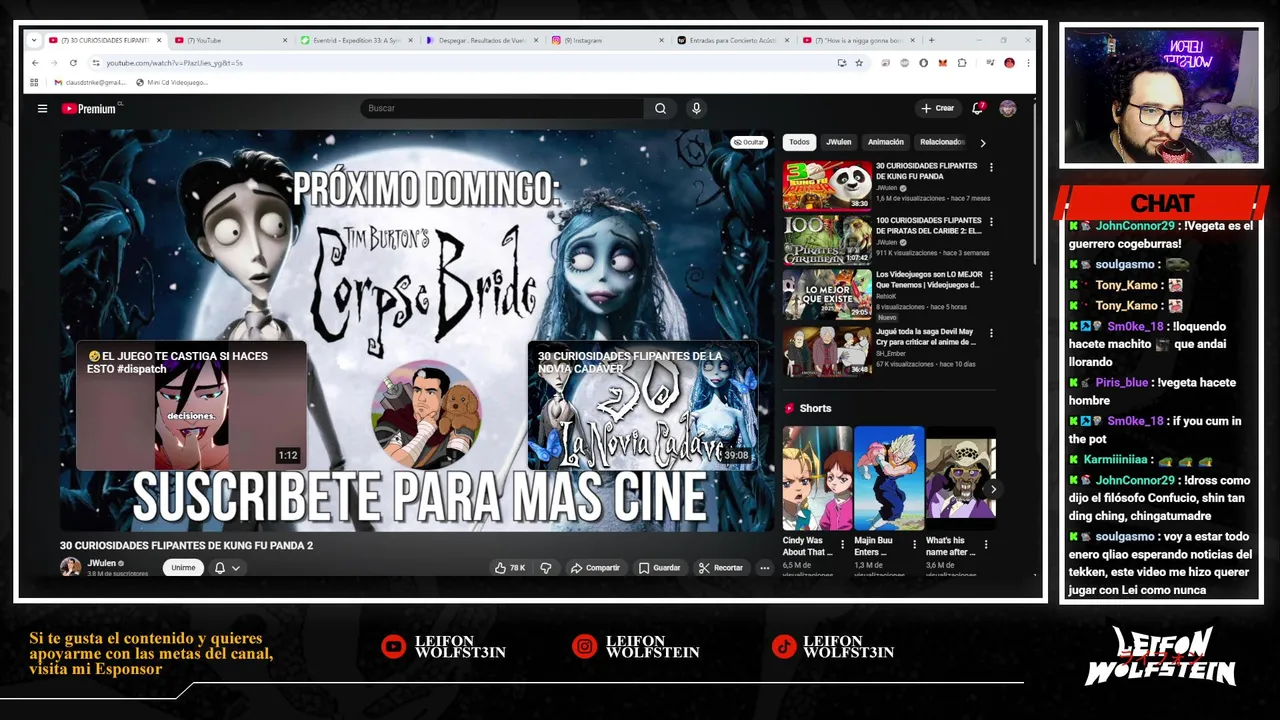Open options for Majin Buu Enters short
The height and width of the screenshot is (720, 1280).
pyautogui.click(x=914, y=545)
